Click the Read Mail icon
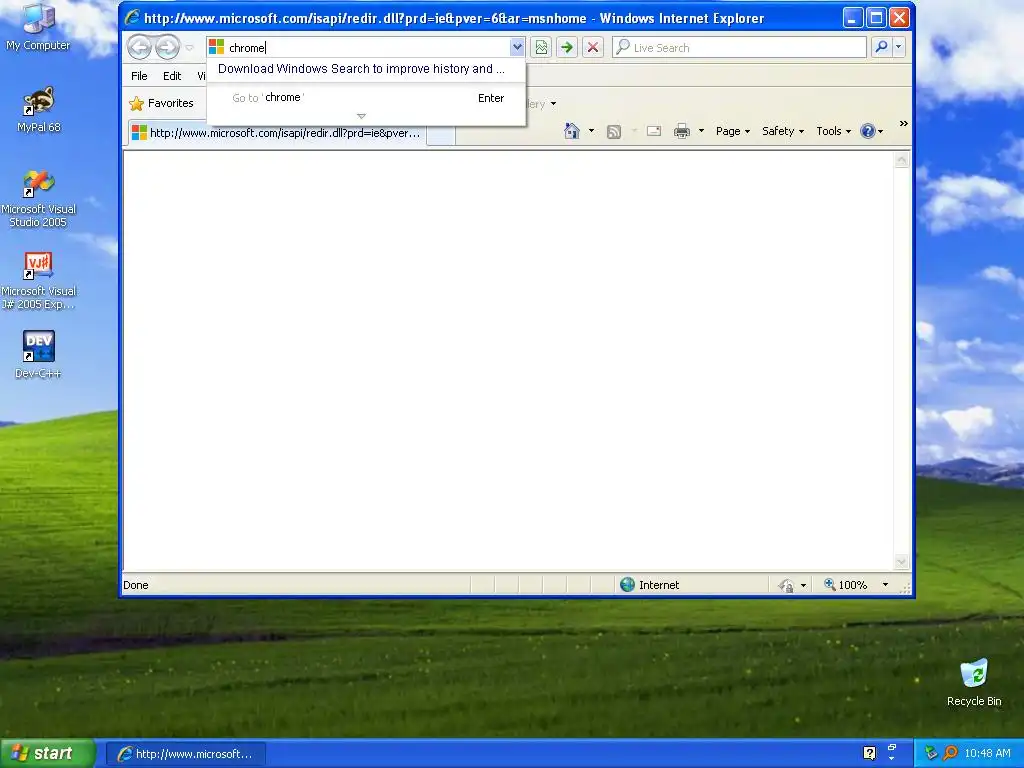Screen dimensions: 1024x768 (x=654, y=131)
